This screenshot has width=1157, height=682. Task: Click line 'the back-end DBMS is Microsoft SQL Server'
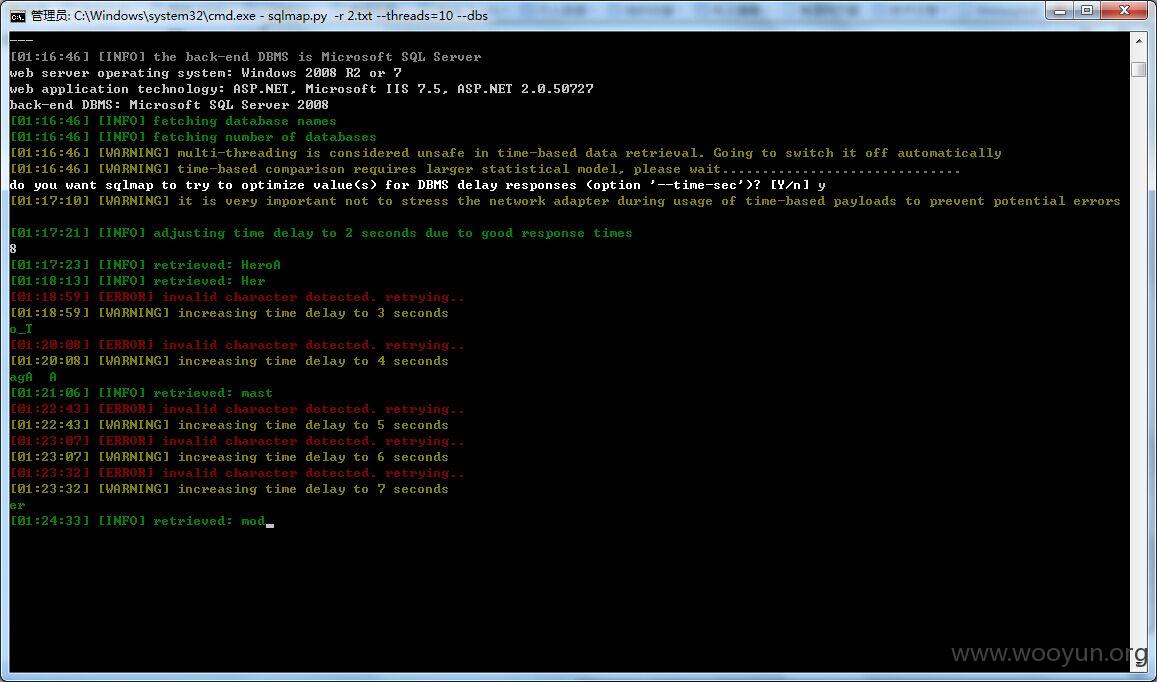pyautogui.click(x=246, y=57)
